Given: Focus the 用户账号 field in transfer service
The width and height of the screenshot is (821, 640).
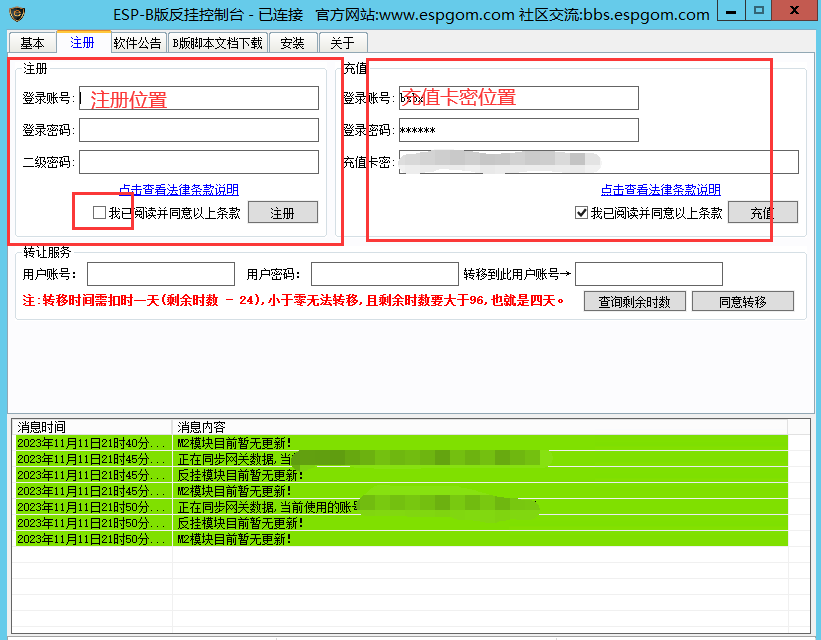Looking at the screenshot, I should point(161,274).
